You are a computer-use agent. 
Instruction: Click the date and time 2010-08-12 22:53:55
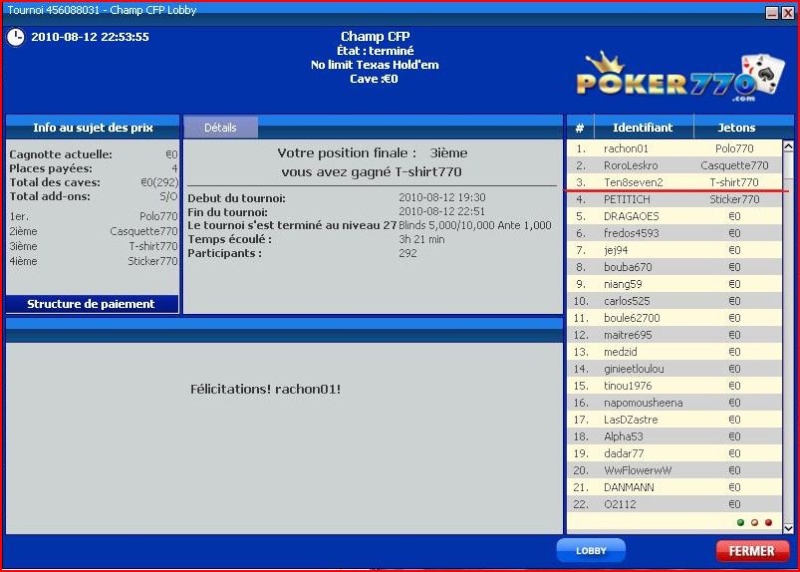tap(90, 37)
